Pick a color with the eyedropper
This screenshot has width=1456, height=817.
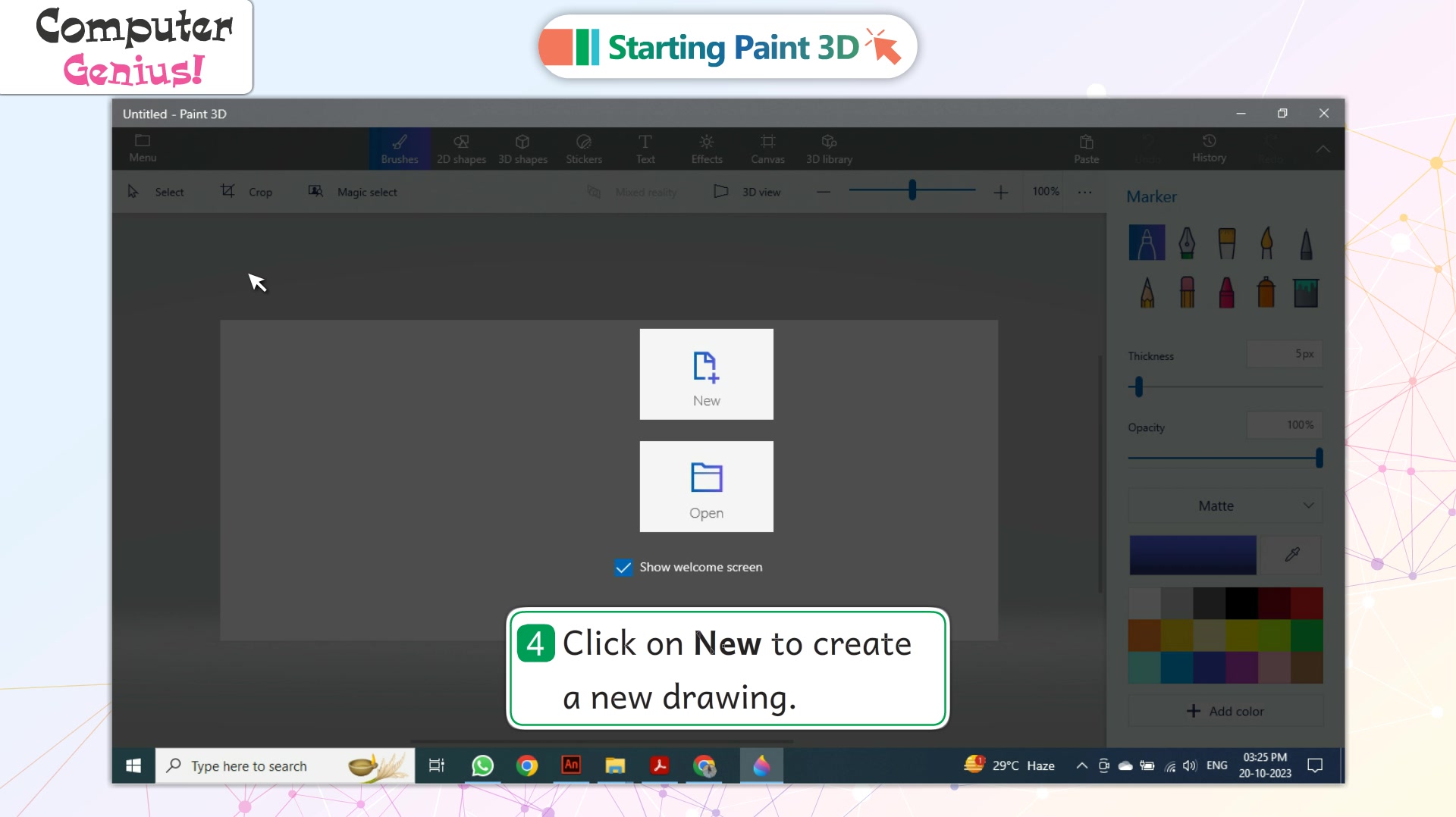pyautogui.click(x=1292, y=555)
